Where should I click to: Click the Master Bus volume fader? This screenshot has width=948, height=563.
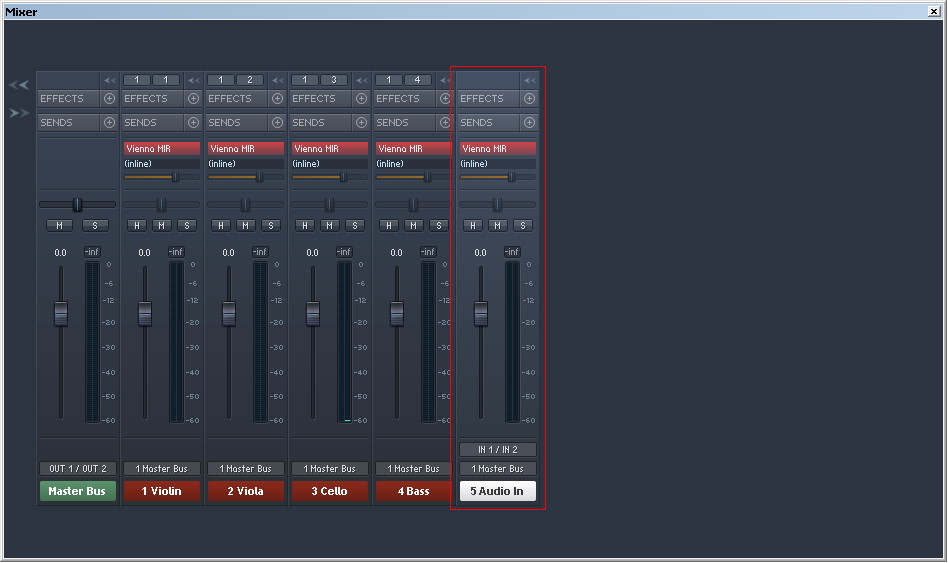click(x=60, y=313)
